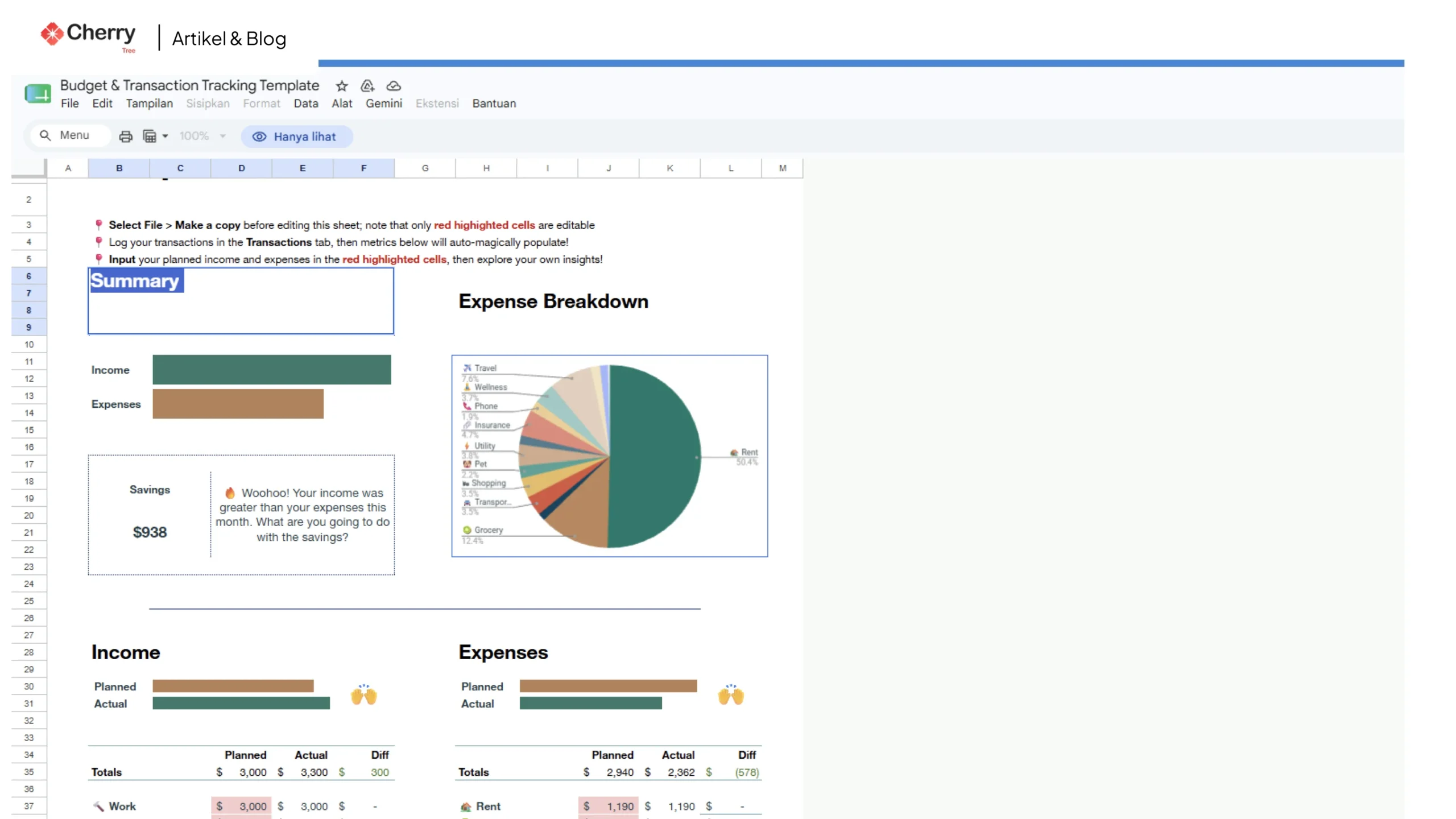Image resolution: width=1456 pixels, height=819 pixels.
Task: Click the raised hands emoji under Expenses
Action: pyautogui.click(x=731, y=695)
